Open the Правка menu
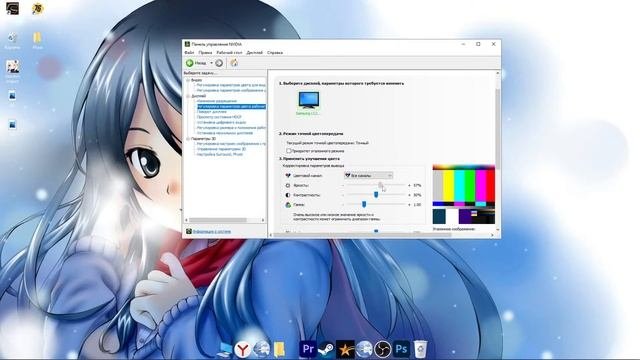640x360 pixels. point(205,53)
